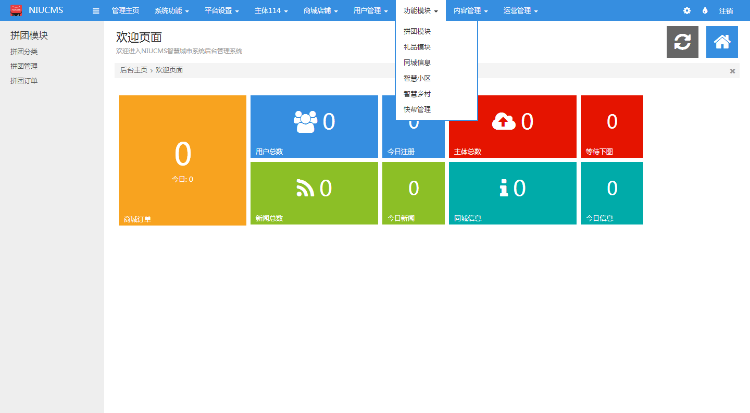750x413 pixels.
Task: Open the teal 今日信息 tile
Action: coord(612,193)
